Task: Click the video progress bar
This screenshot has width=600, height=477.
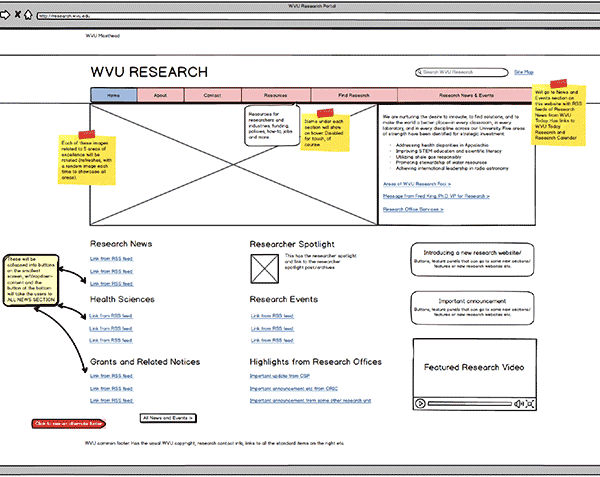Action: coord(470,404)
